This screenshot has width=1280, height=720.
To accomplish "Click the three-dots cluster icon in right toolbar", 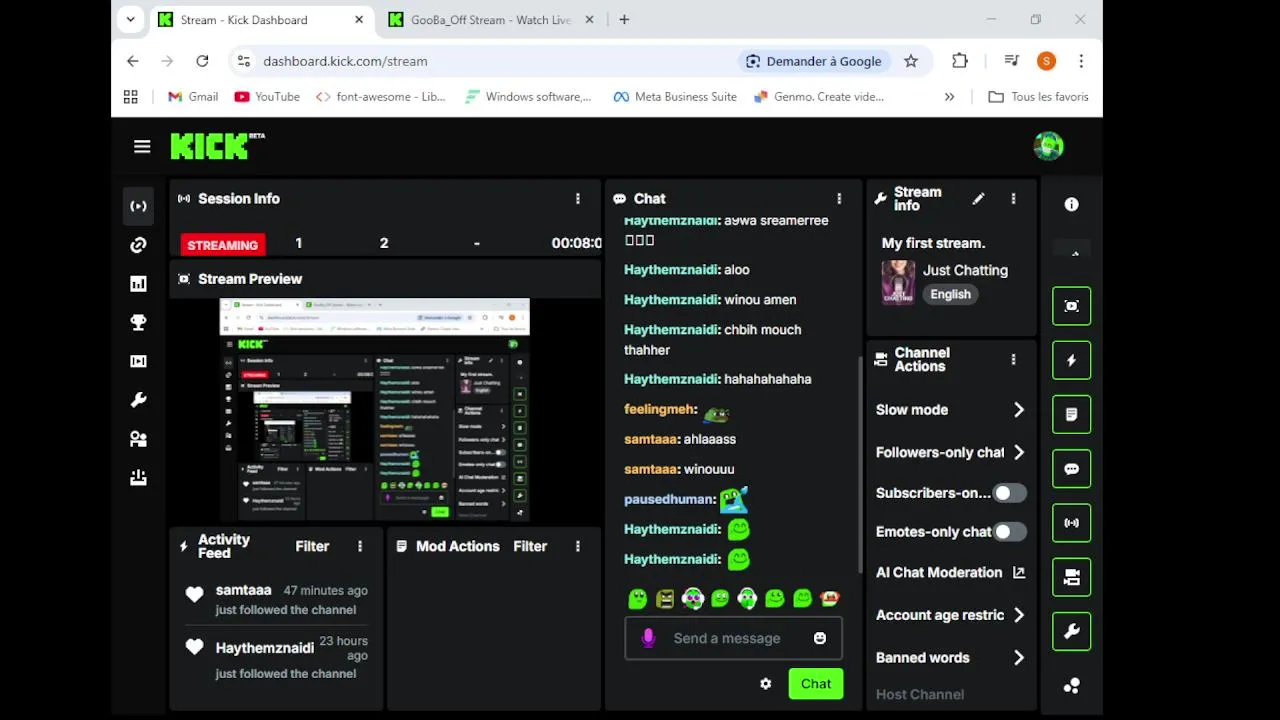I will click(1071, 686).
